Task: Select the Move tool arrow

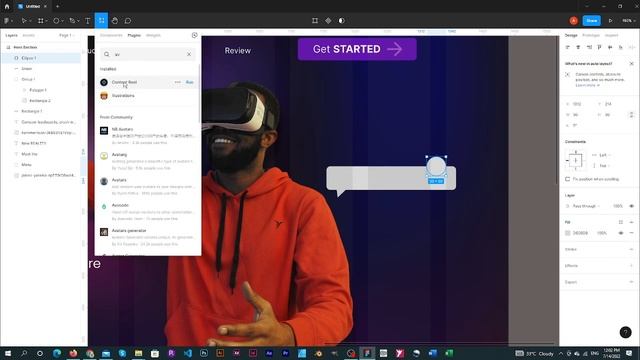Action: pyautogui.click(x=24, y=20)
